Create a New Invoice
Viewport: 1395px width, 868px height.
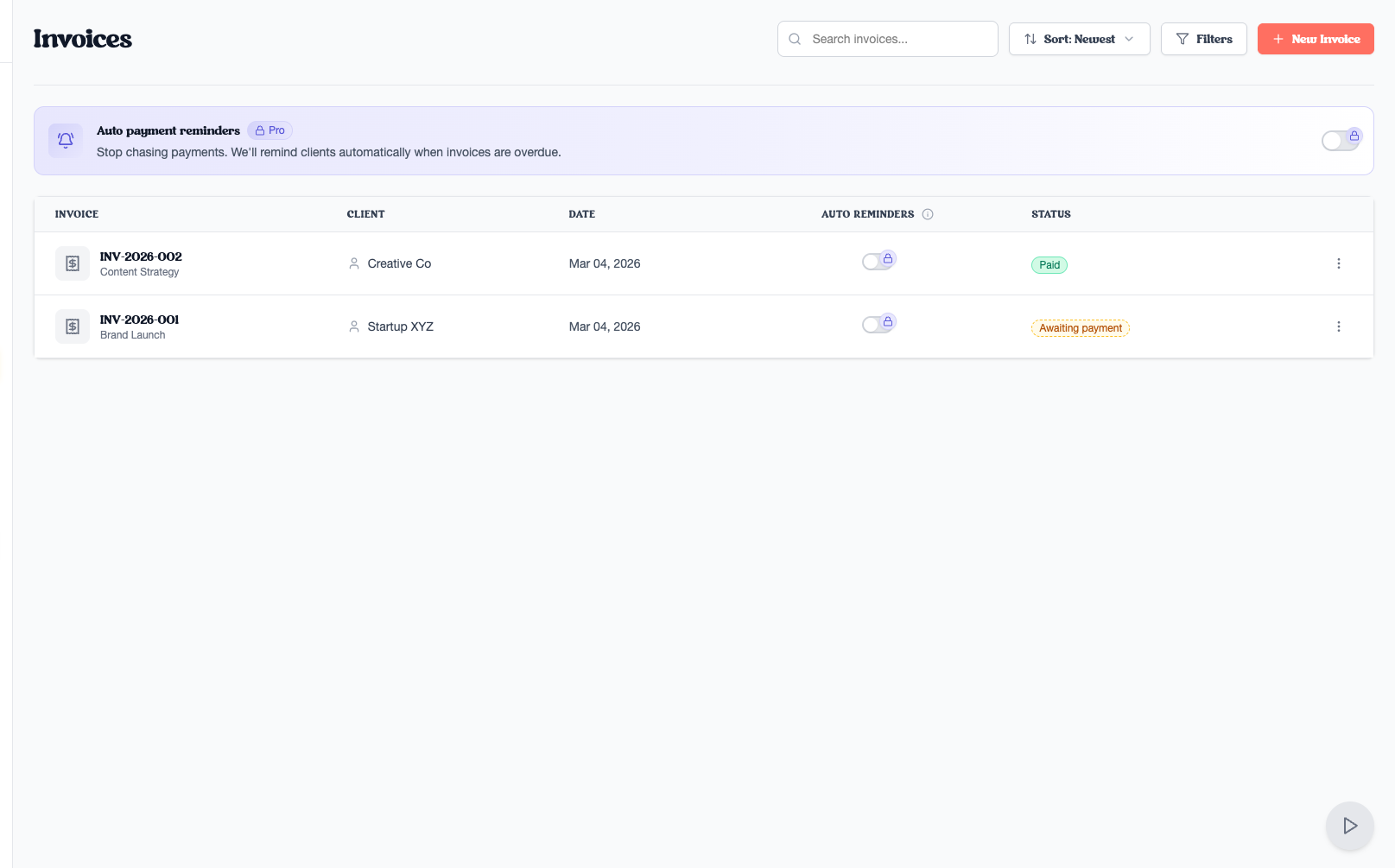1315,39
